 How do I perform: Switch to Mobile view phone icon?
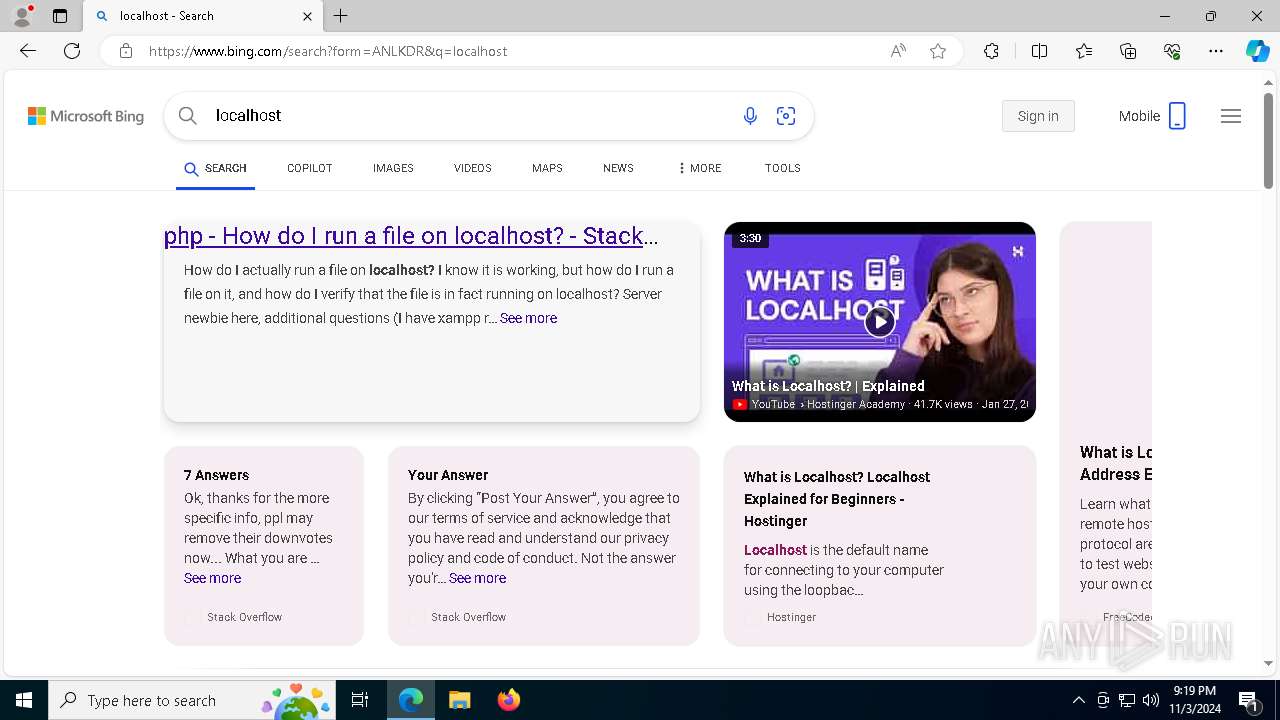pyautogui.click(x=1177, y=116)
